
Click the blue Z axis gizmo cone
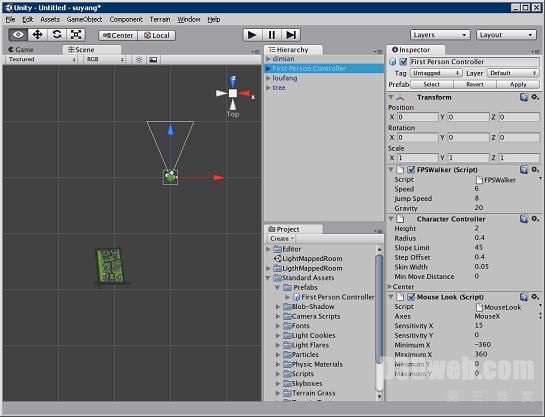pos(233,81)
